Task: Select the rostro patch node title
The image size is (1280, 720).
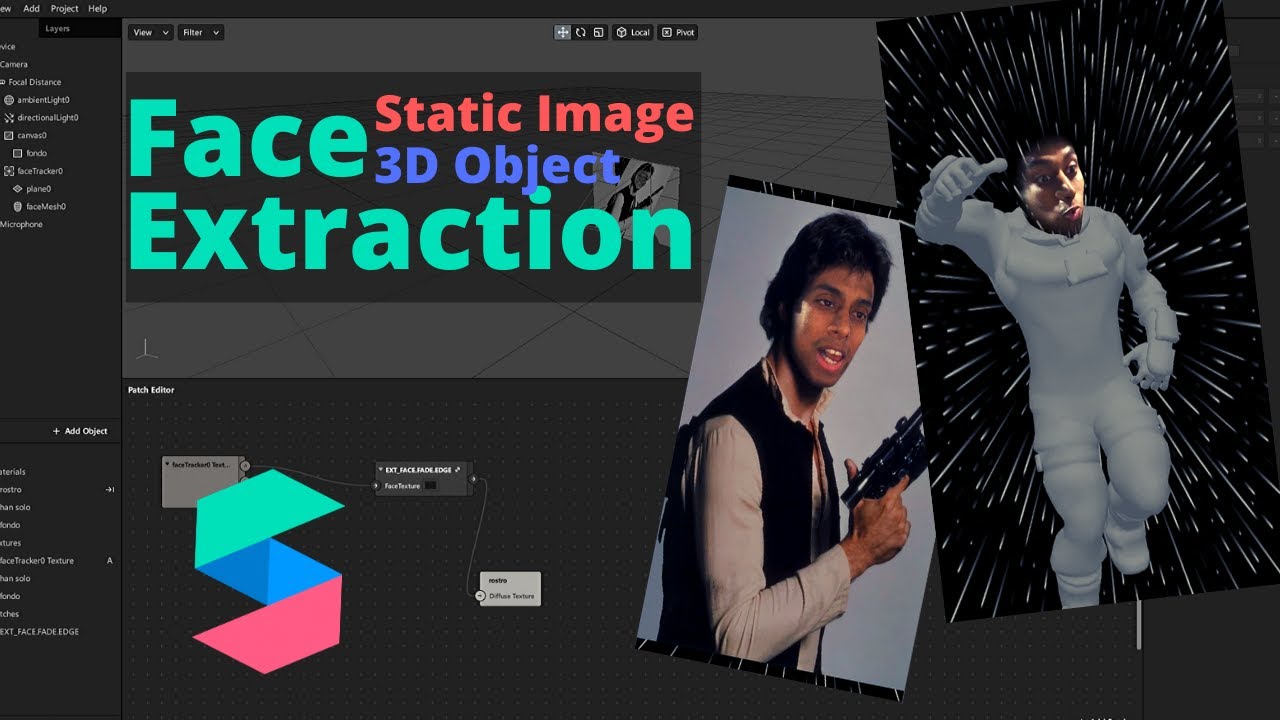Action: [498, 580]
